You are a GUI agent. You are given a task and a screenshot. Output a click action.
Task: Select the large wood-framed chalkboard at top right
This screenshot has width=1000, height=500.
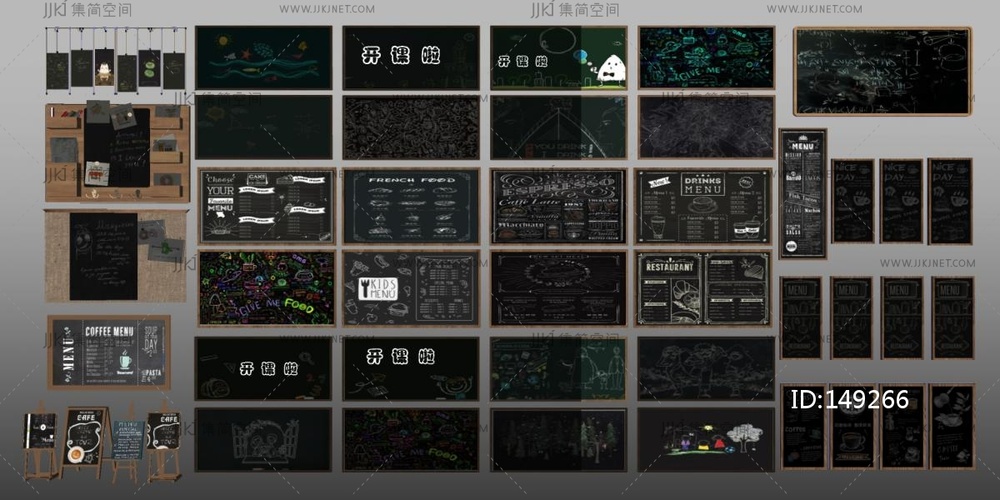(x=882, y=71)
